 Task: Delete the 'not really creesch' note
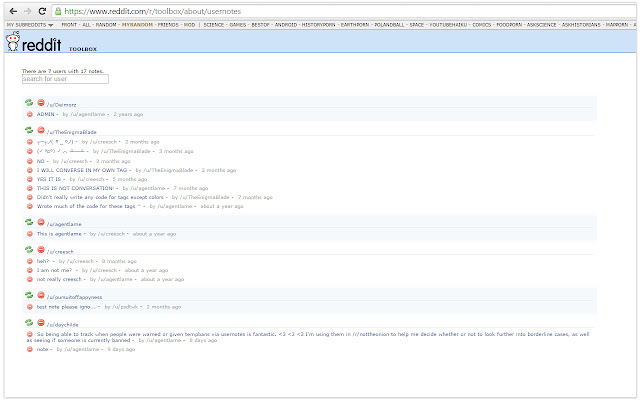[x=29, y=279]
